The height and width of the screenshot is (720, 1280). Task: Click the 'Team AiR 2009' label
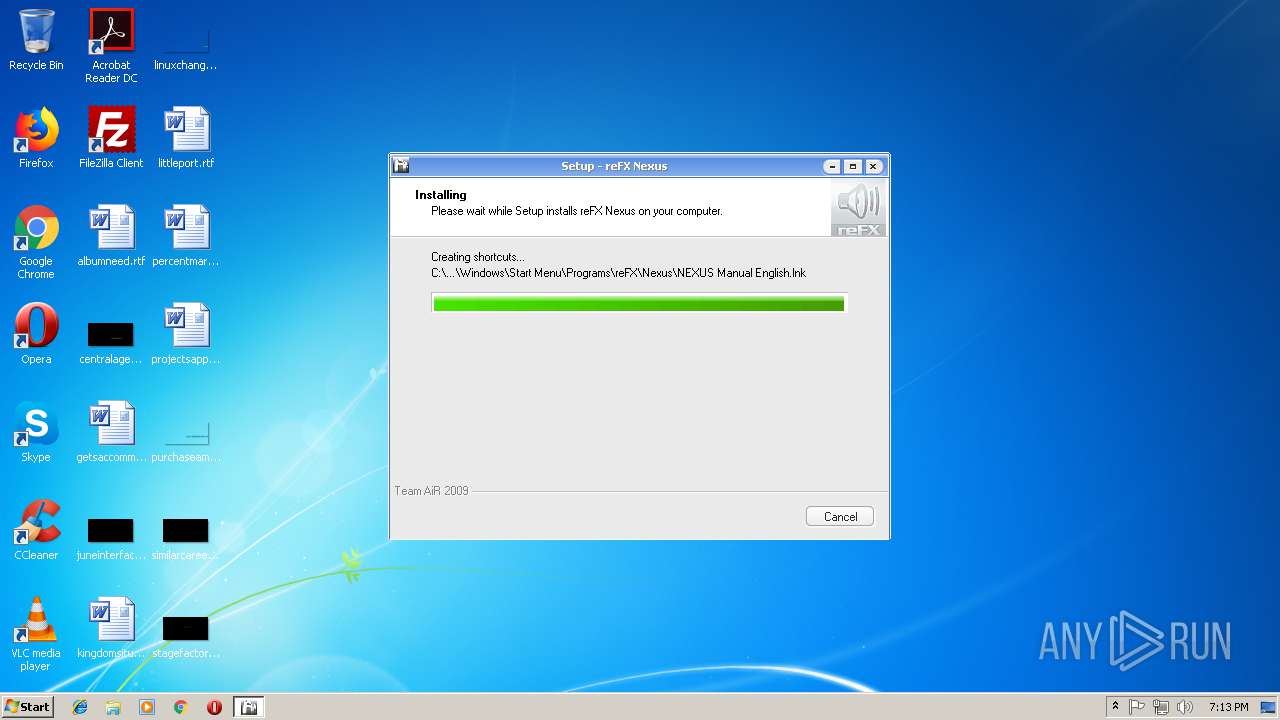pos(431,491)
